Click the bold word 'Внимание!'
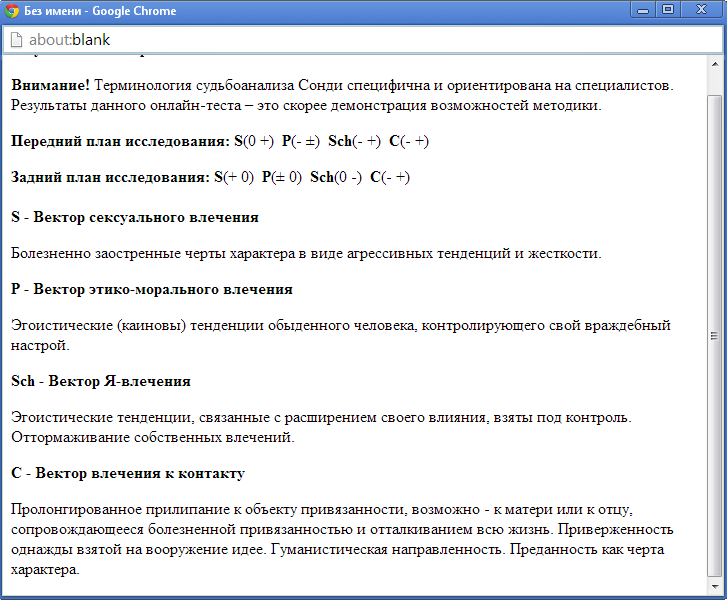727x600 pixels. (50, 87)
